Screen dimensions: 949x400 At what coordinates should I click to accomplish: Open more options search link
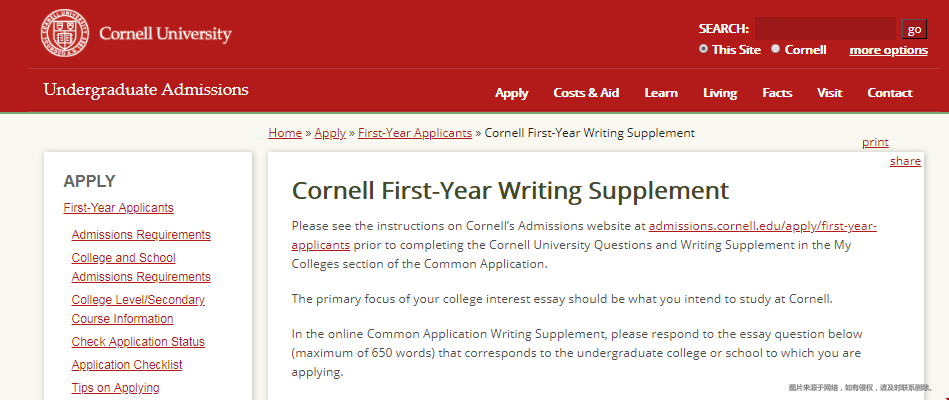pos(888,50)
